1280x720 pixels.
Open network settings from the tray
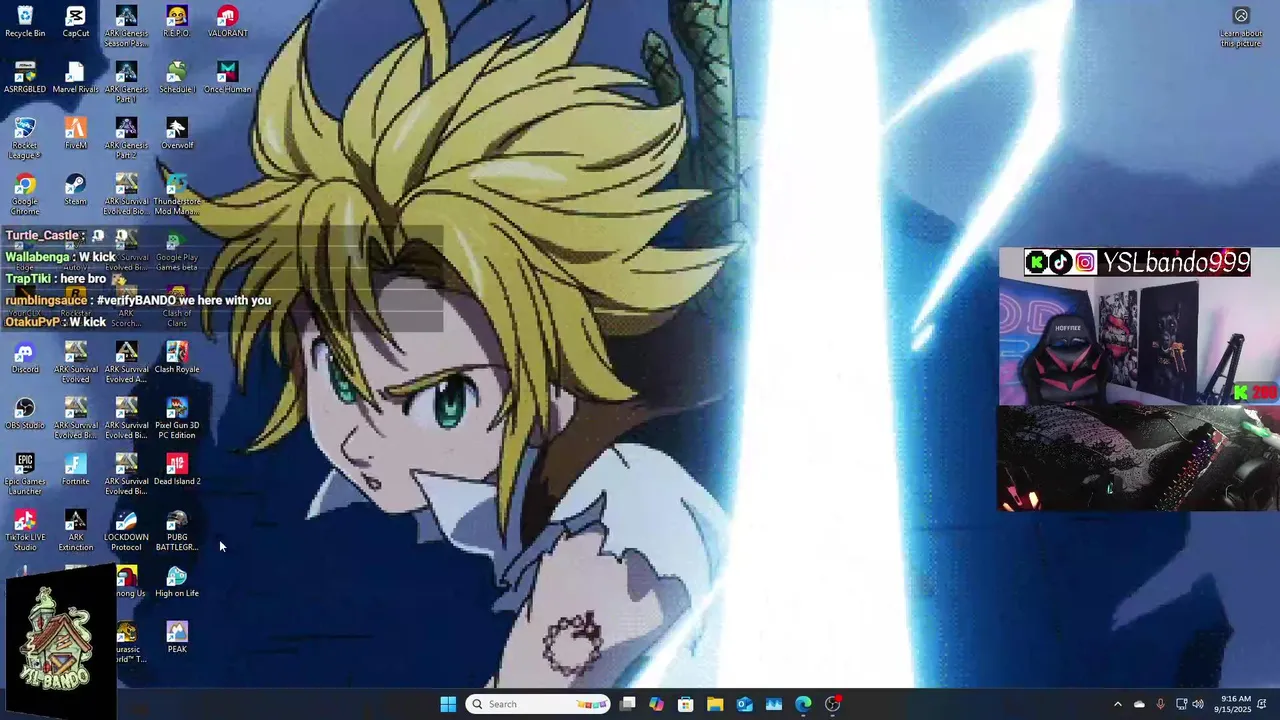[1181, 704]
